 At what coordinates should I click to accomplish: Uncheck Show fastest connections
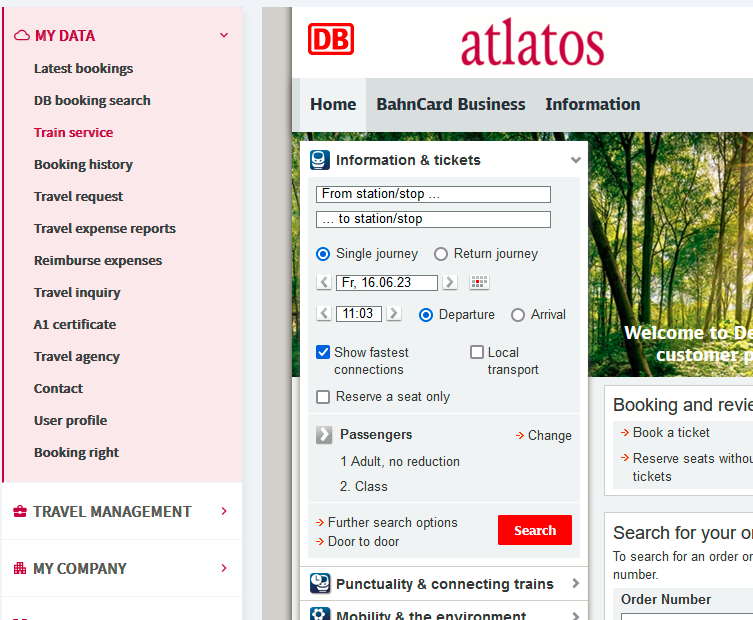(323, 352)
